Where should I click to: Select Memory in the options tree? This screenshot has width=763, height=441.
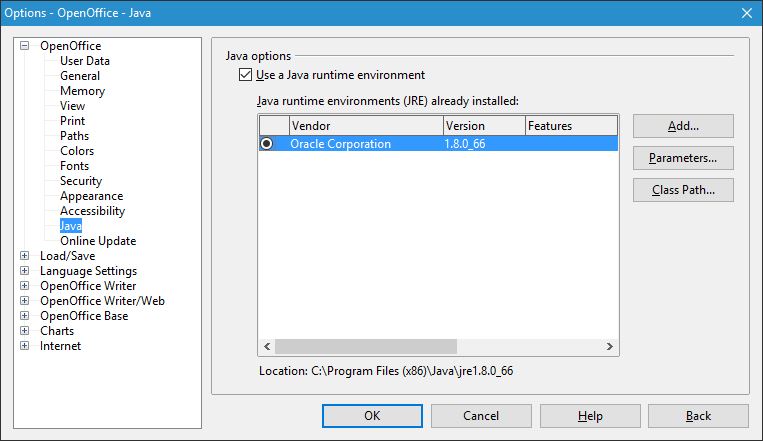click(x=82, y=91)
